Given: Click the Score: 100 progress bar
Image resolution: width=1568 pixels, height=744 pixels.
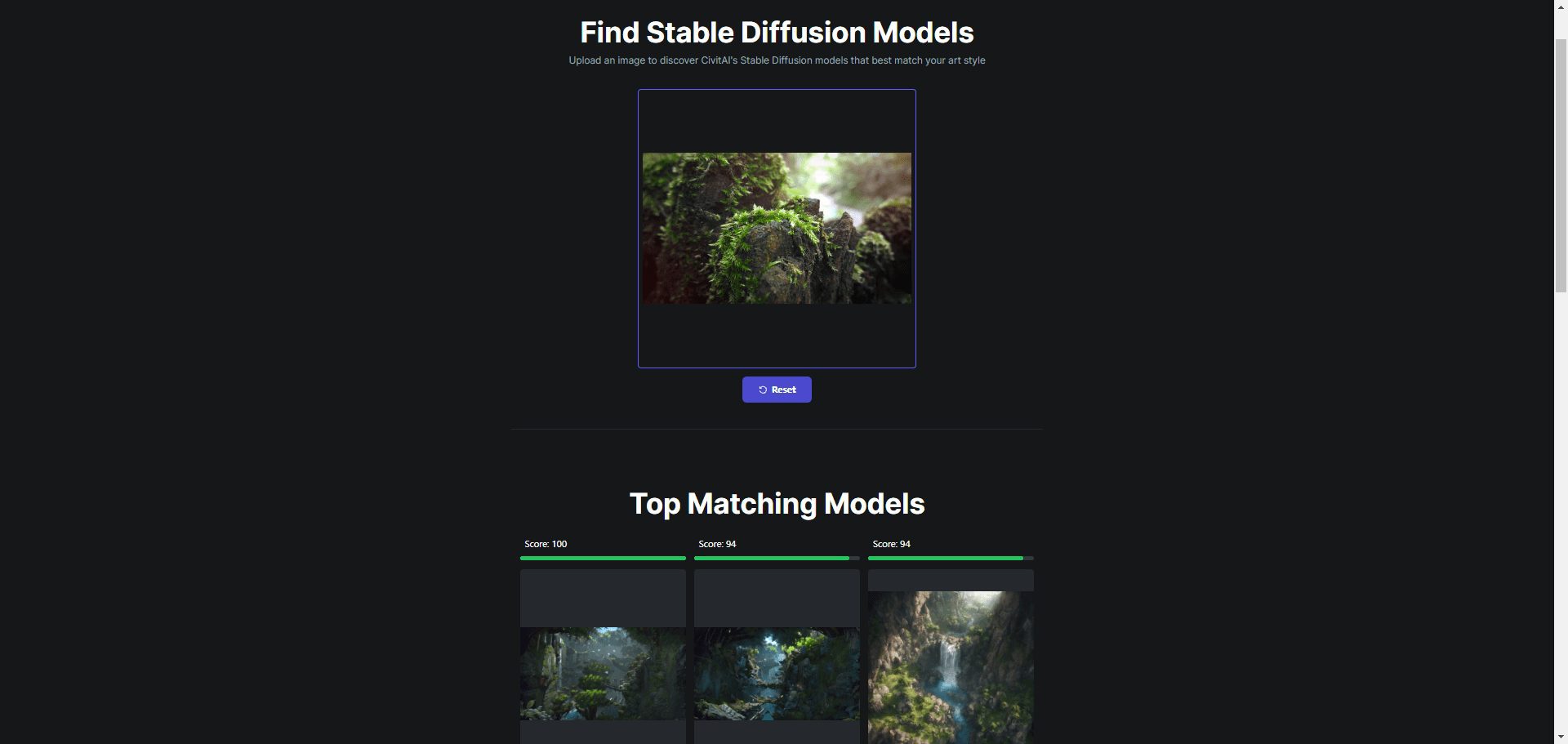Looking at the screenshot, I should 603,558.
